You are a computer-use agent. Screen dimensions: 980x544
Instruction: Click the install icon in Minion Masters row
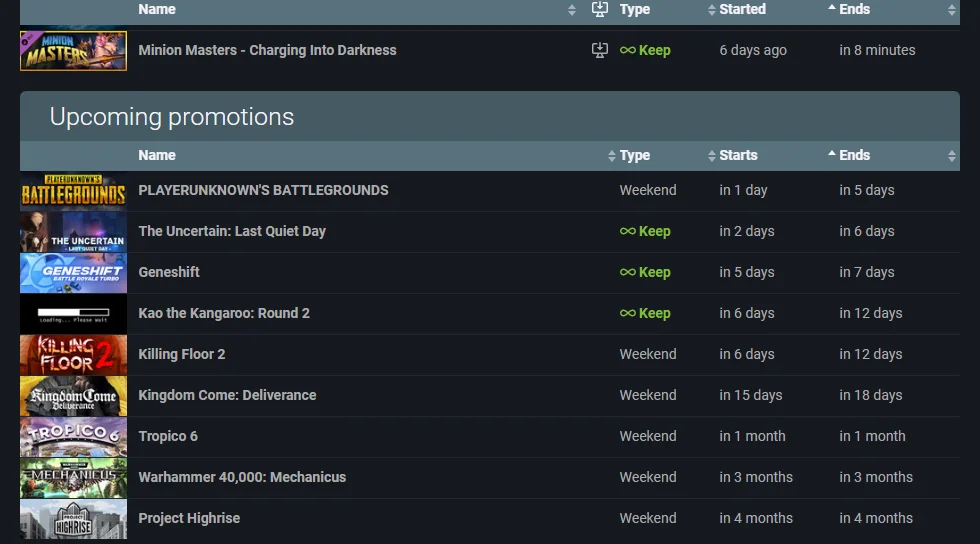tap(600, 50)
